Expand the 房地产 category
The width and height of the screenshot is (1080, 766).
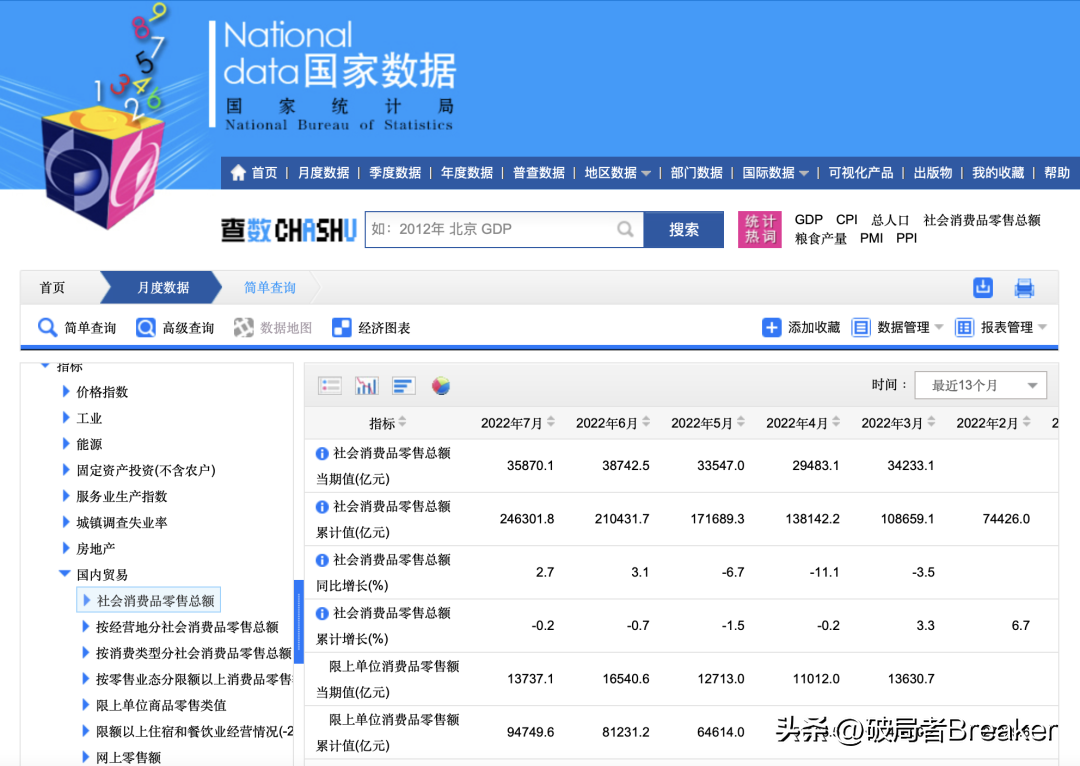[x=66, y=547]
